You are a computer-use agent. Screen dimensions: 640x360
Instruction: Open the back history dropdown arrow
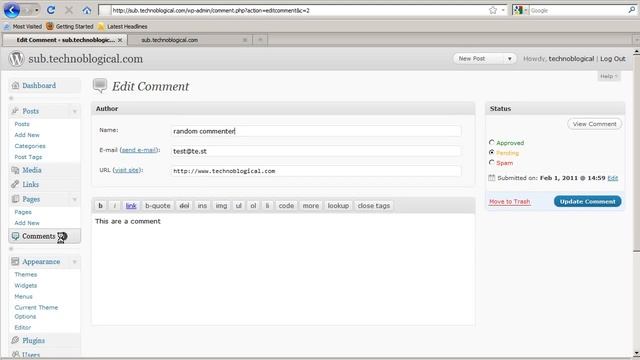coord(37,10)
